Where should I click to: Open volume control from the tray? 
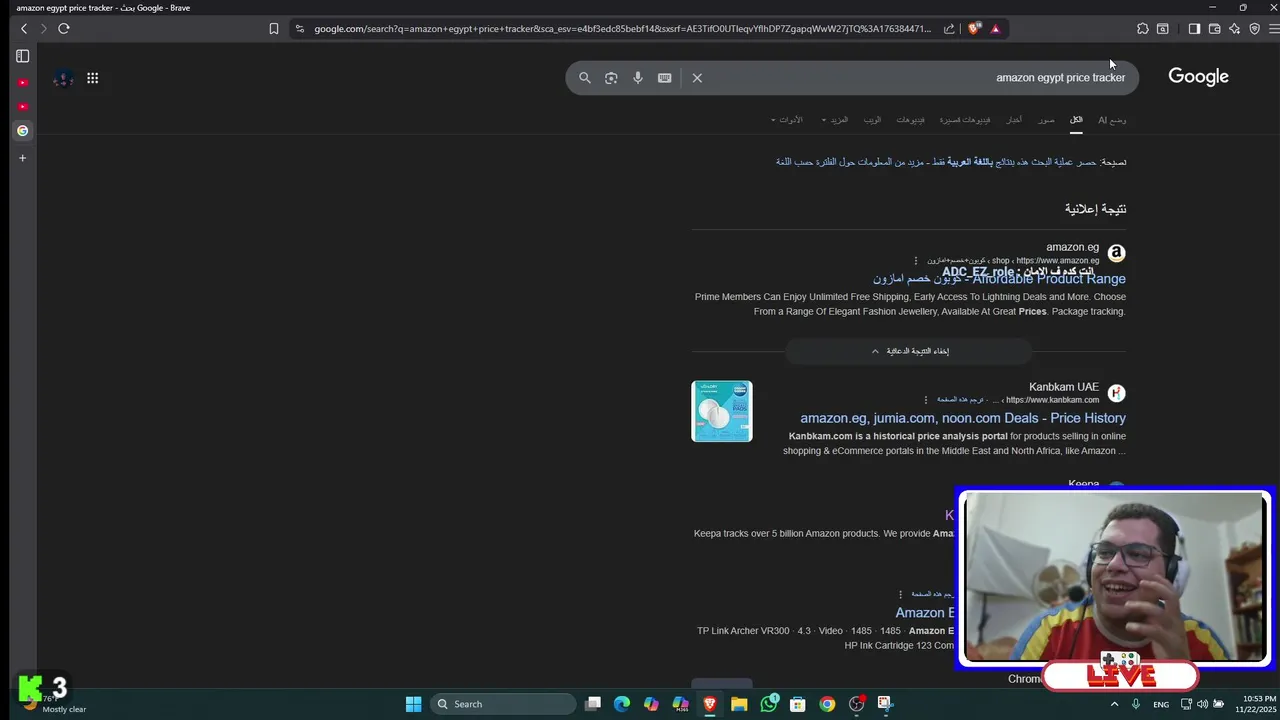coord(1202,704)
